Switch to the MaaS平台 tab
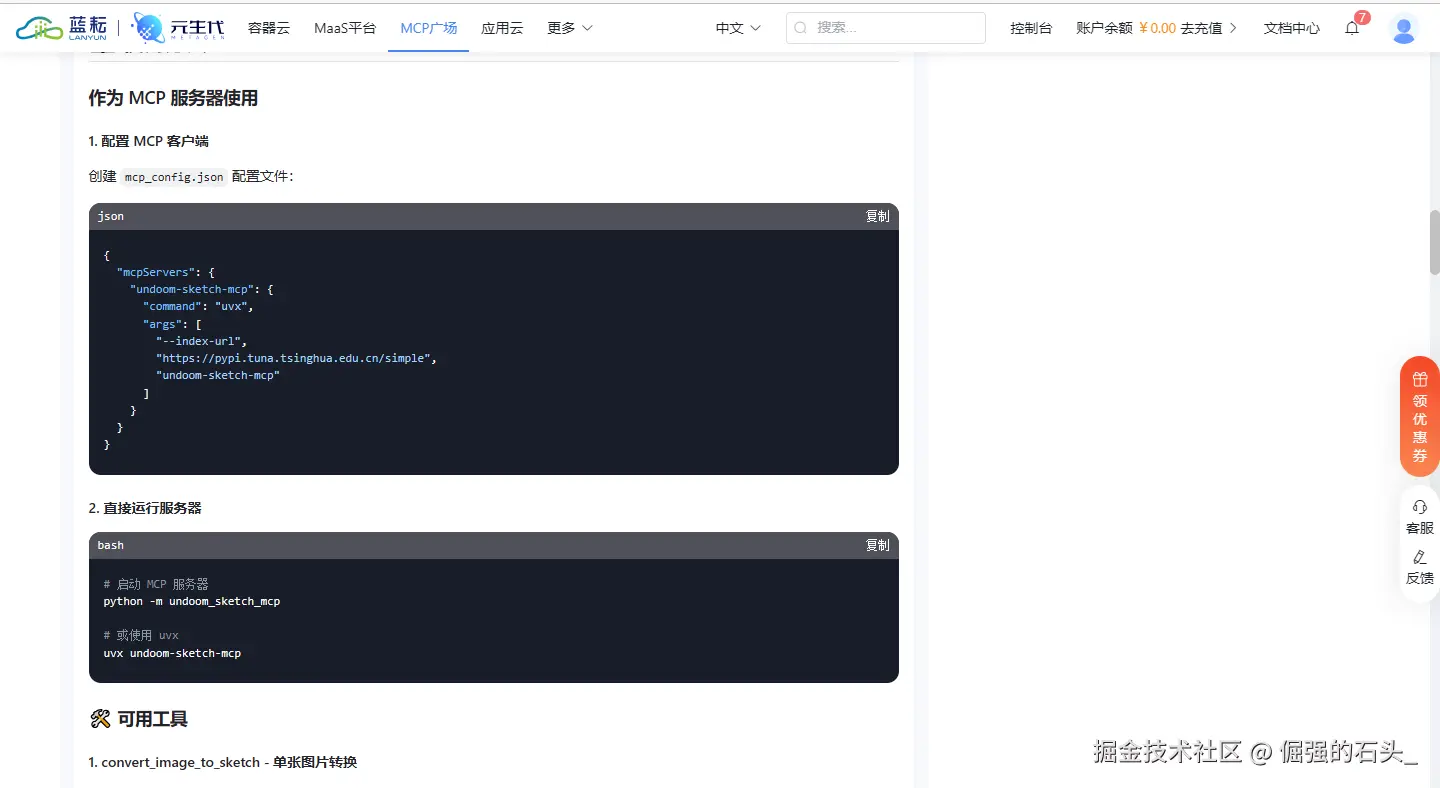This screenshot has width=1440, height=788. (x=345, y=28)
